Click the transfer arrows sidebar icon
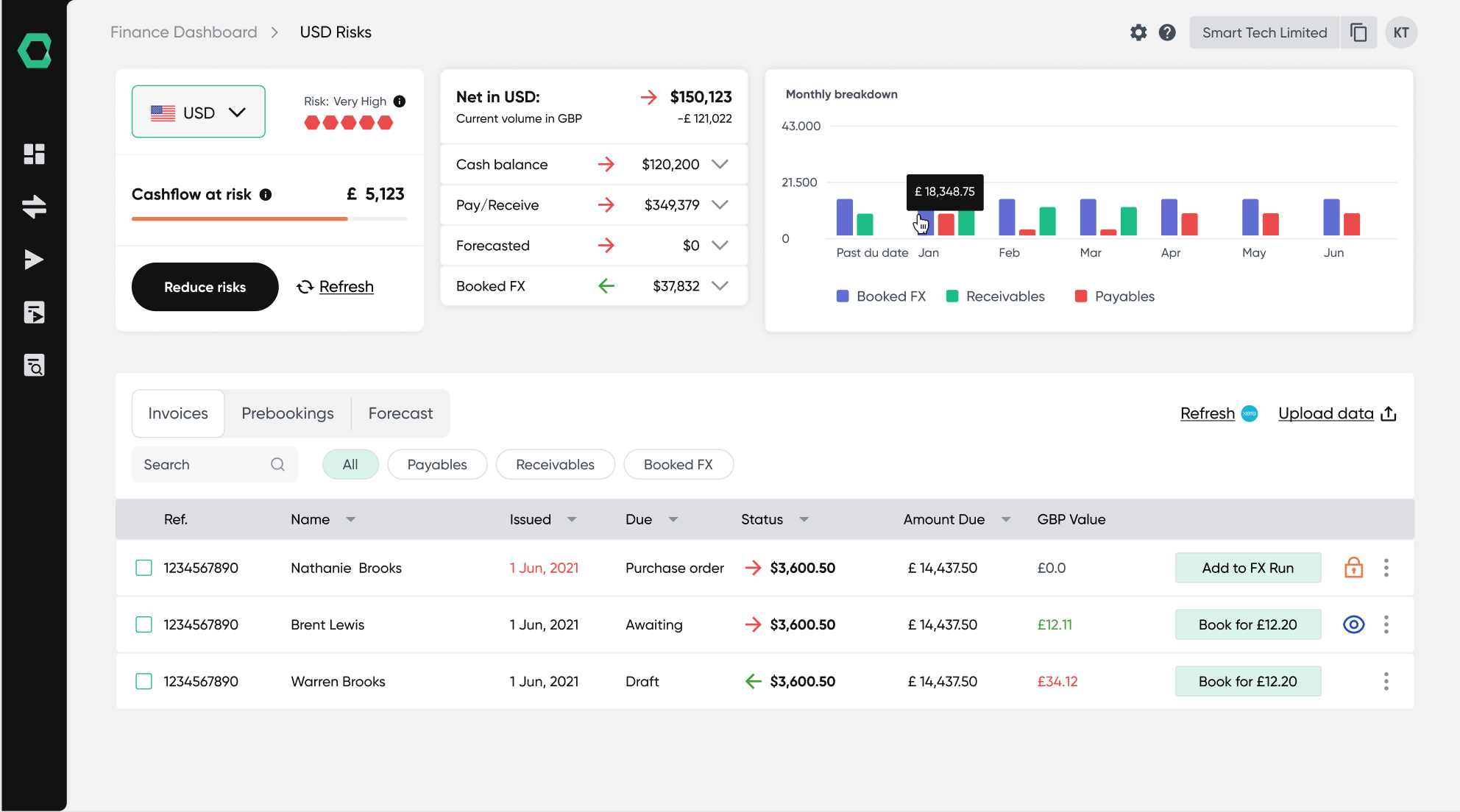The image size is (1460, 812). [x=34, y=207]
